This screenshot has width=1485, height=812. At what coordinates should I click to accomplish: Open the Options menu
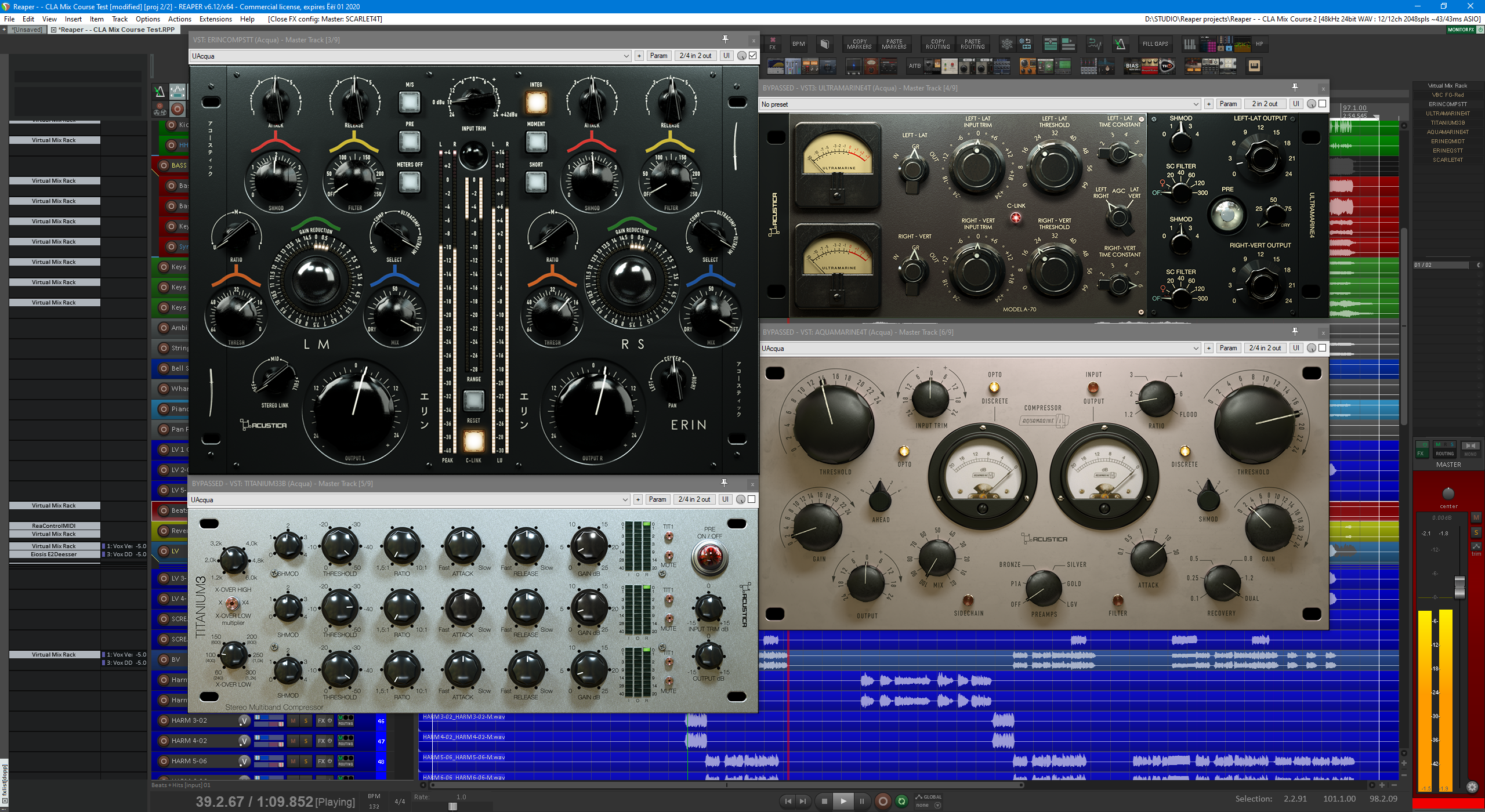click(147, 19)
